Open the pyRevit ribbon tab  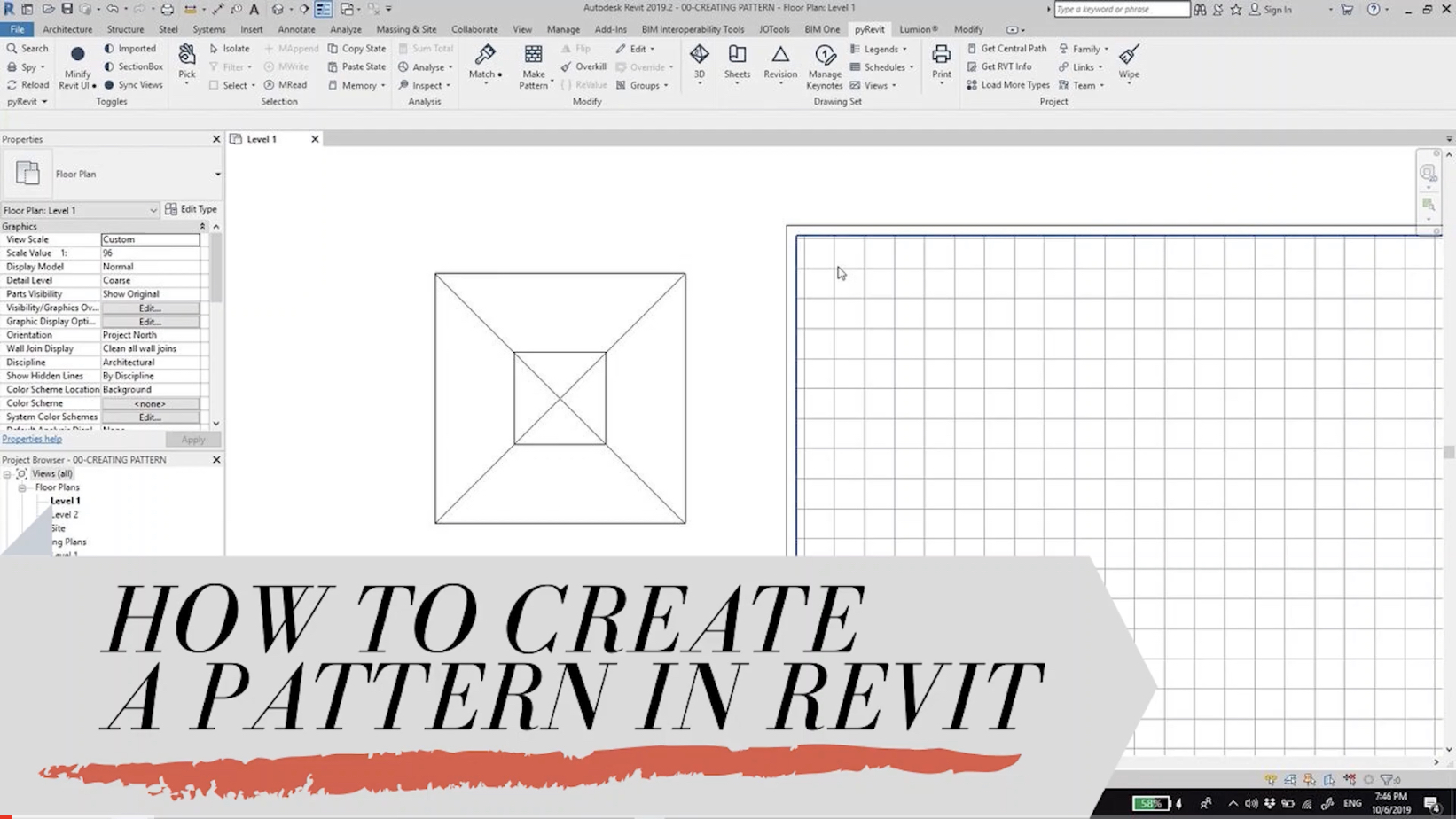(869, 28)
